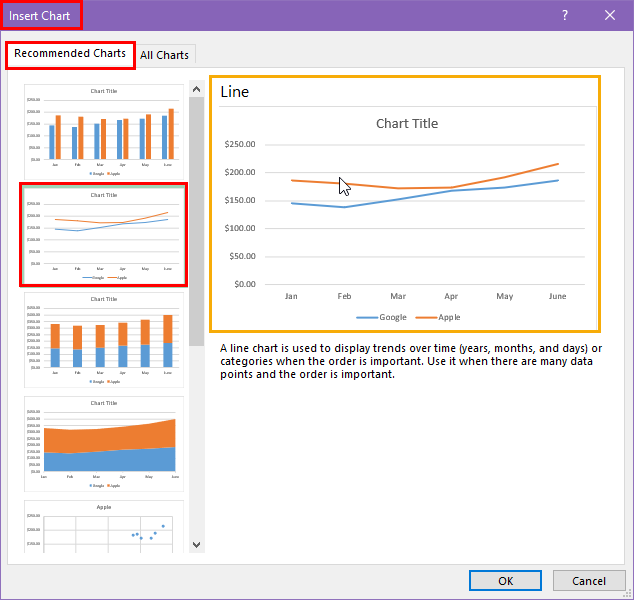The width and height of the screenshot is (634, 600).
Task: Click the Cancel button
Action: [x=589, y=581]
